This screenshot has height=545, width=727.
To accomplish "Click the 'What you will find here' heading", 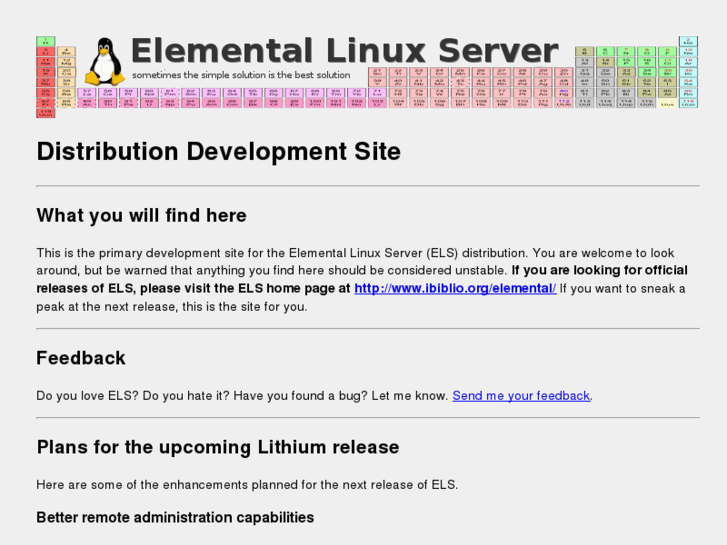I will 141,216.
